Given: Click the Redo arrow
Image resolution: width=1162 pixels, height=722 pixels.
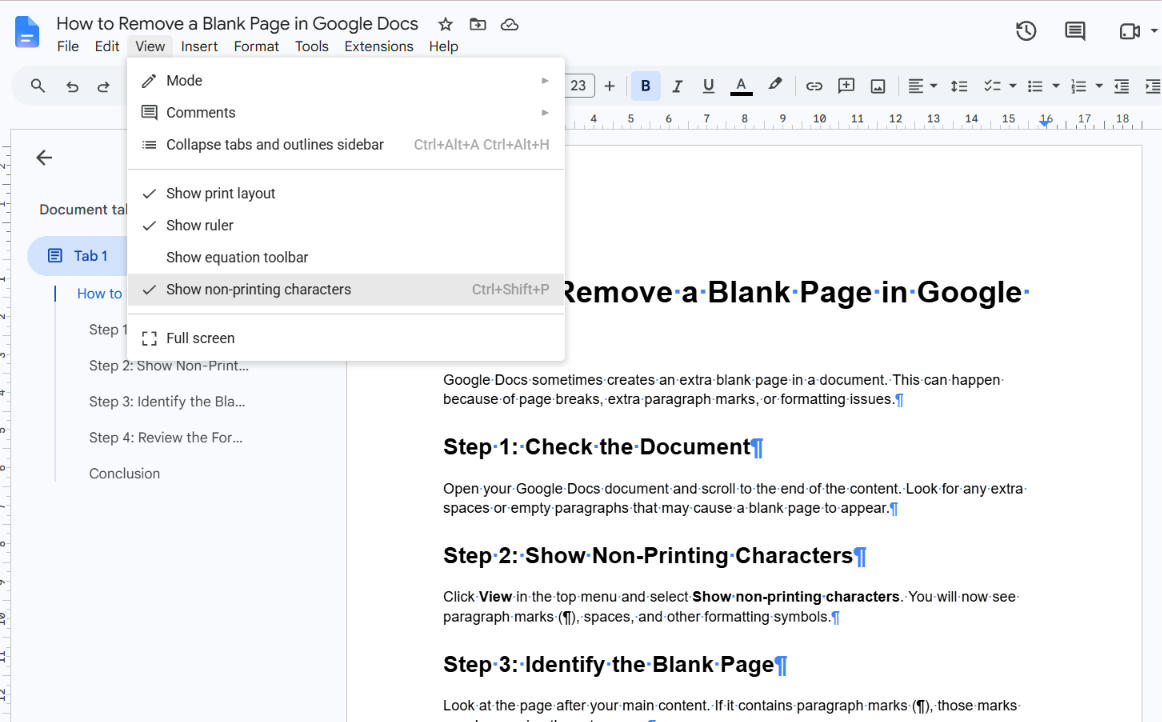Looking at the screenshot, I should 104,87.
